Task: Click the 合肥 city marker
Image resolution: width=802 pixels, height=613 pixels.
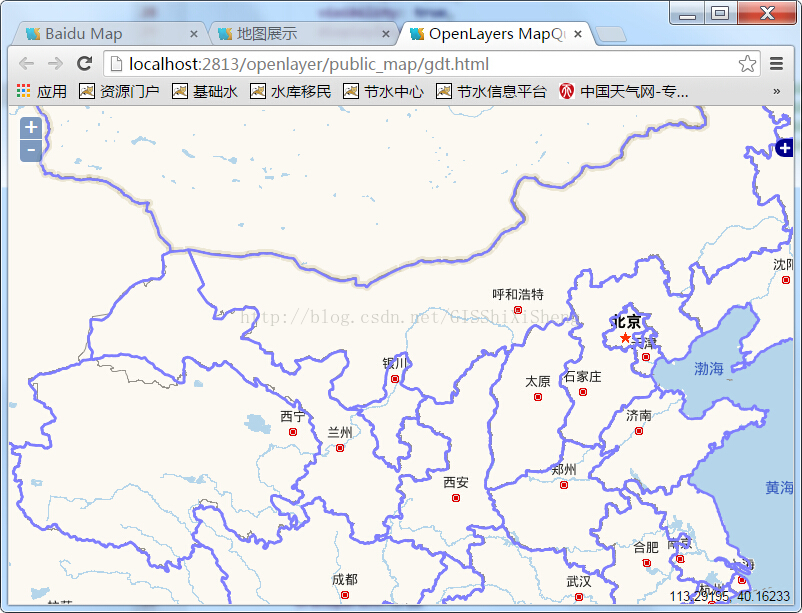Action: click(647, 563)
